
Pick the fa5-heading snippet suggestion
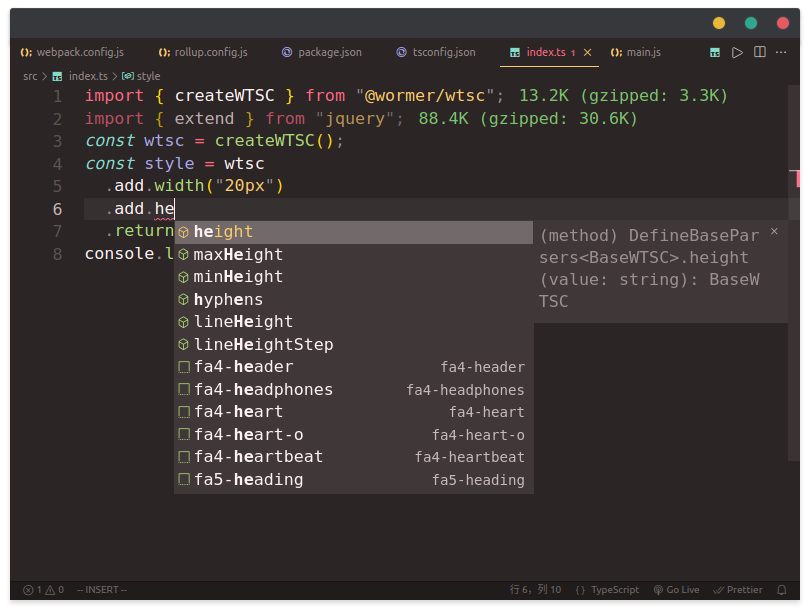click(353, 479)
